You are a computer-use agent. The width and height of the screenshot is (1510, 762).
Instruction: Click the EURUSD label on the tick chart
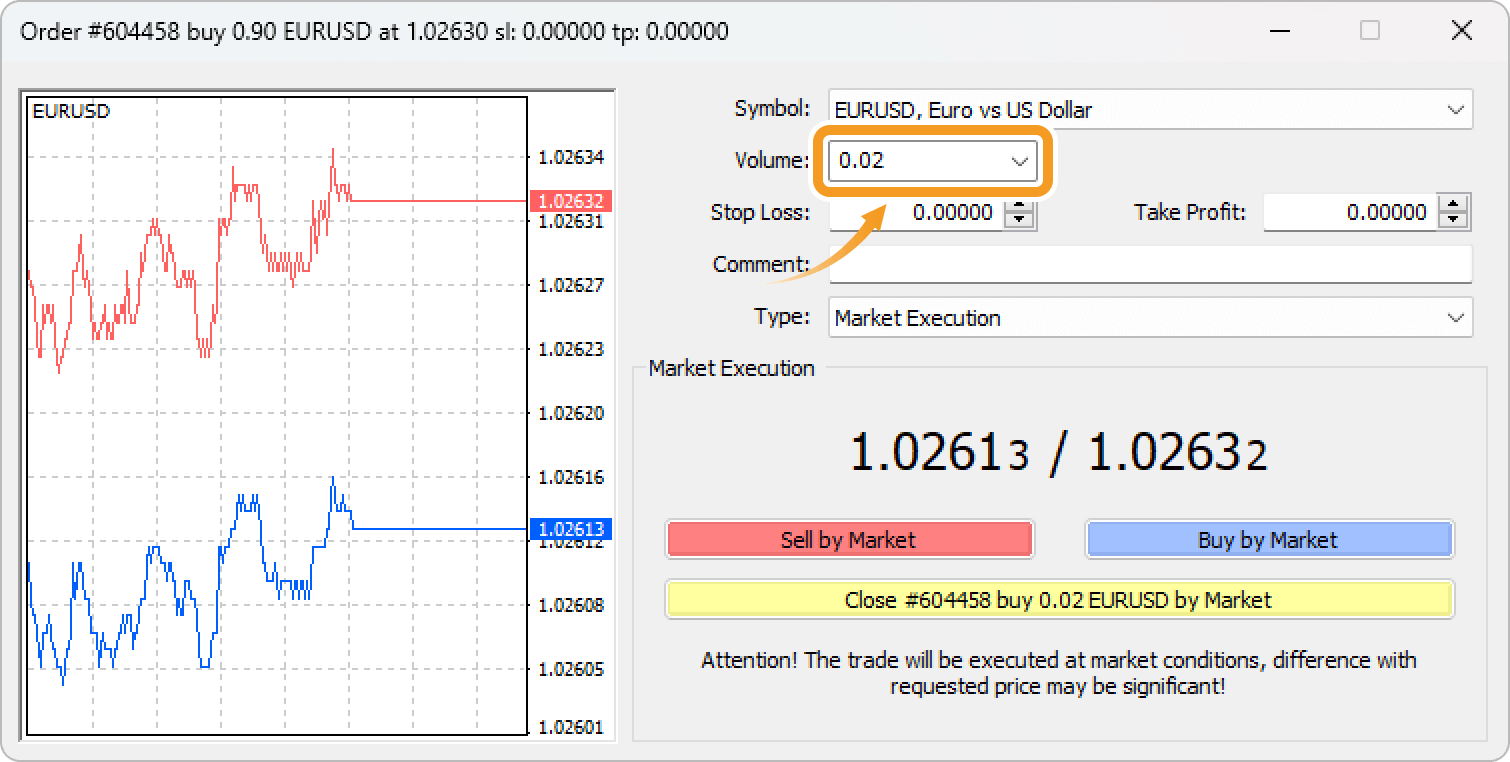71,111
